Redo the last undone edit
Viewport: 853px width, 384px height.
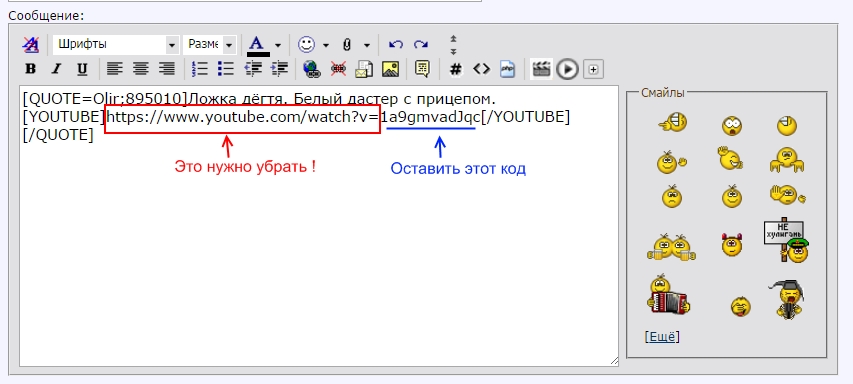pos(420,45)
